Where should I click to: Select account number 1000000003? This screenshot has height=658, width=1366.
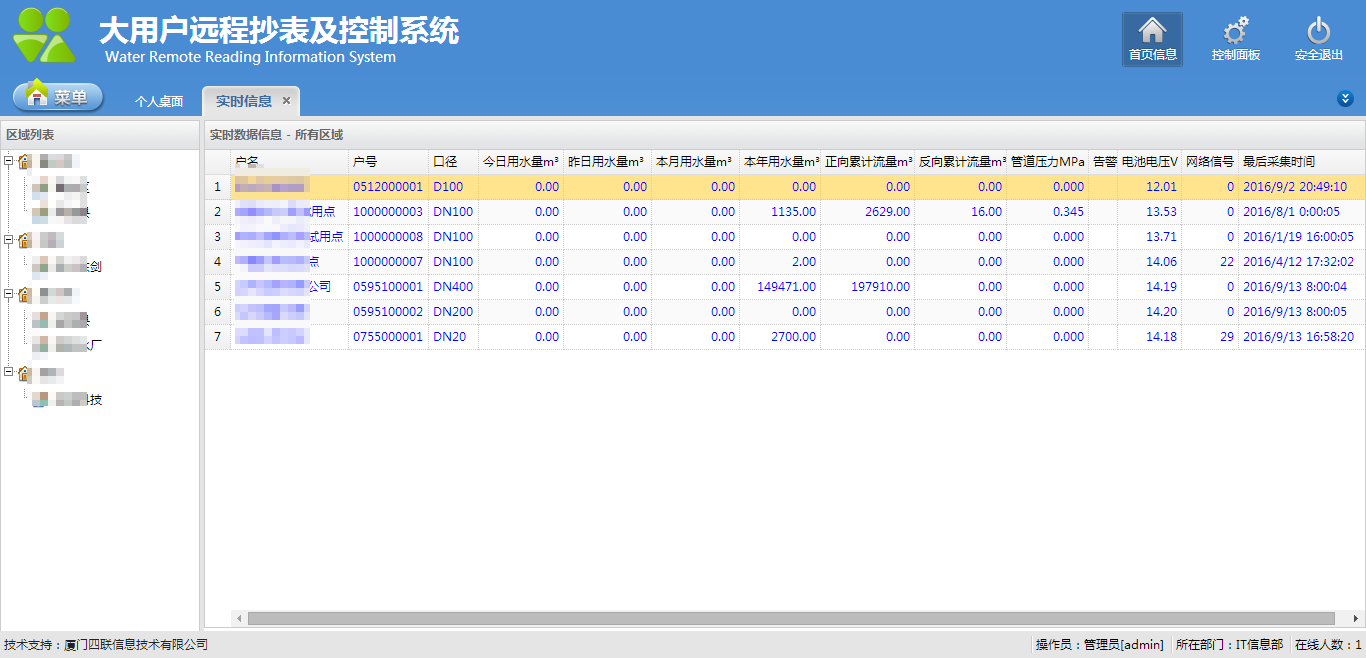coord(388,212)
